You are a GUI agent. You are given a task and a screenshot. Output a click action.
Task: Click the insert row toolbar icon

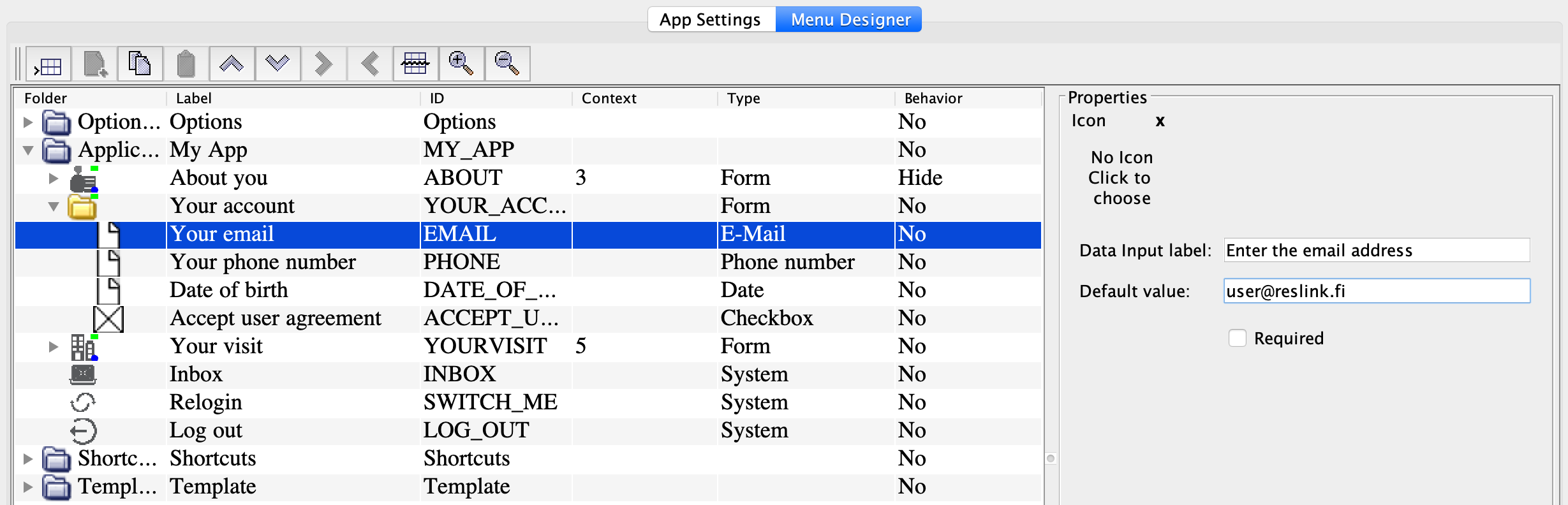pyautogui.click(x=48, y=64)
